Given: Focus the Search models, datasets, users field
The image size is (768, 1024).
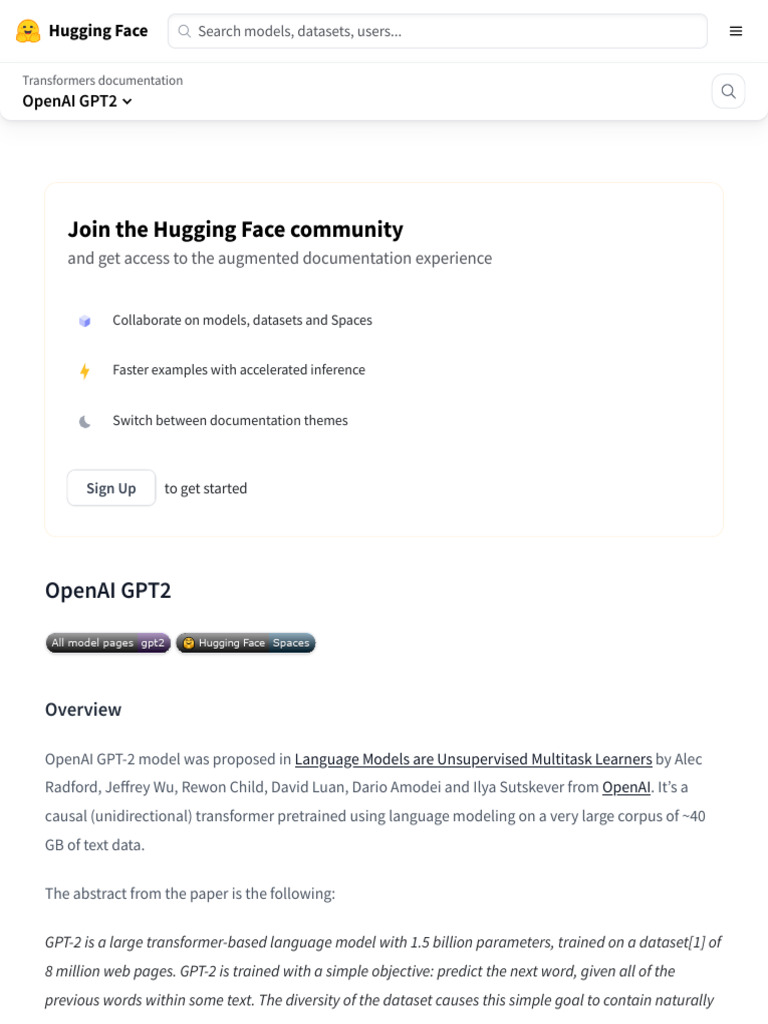Looking at the screenshot, I should (x=438, y=31).
